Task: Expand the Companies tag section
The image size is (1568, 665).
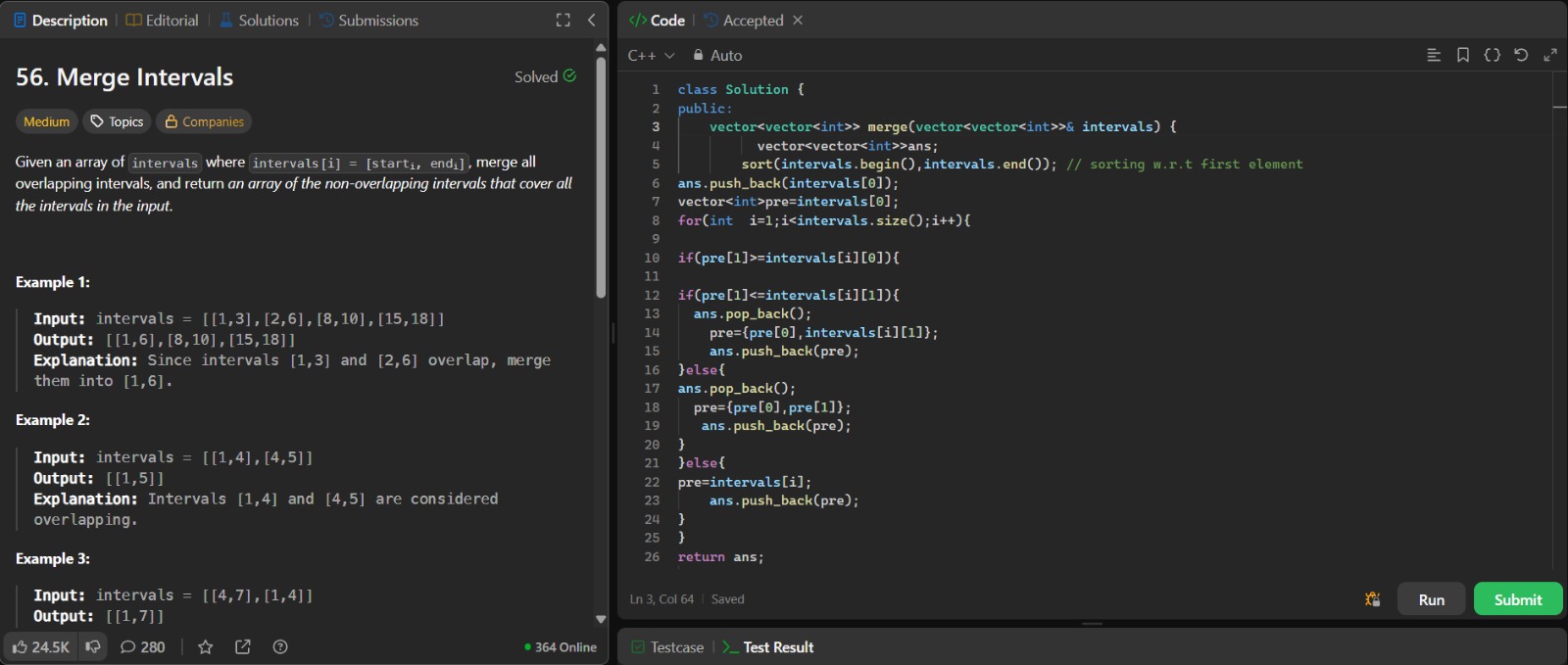Action: point(204,121)
